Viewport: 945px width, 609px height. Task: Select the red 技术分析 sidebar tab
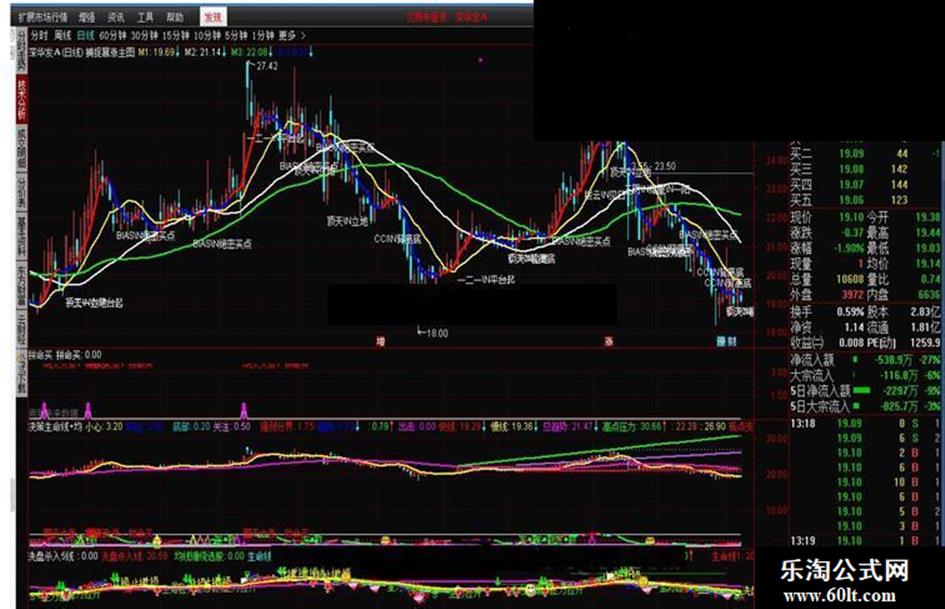pyautogui.click(x=21, y=99)
